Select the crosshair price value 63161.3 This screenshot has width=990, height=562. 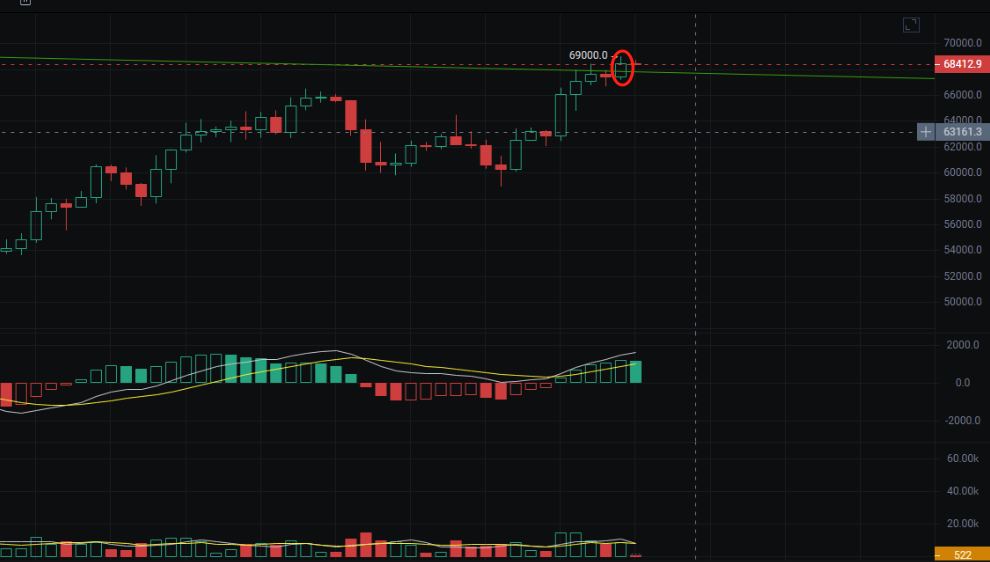(962, 132)
